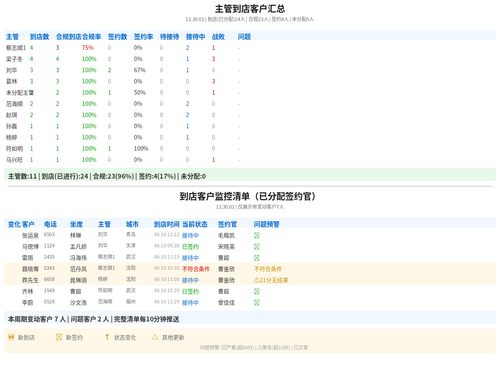Click the 城市 column header
This screenshot has height=370, width=500.
pyautogui.click(x=132, y=224)
